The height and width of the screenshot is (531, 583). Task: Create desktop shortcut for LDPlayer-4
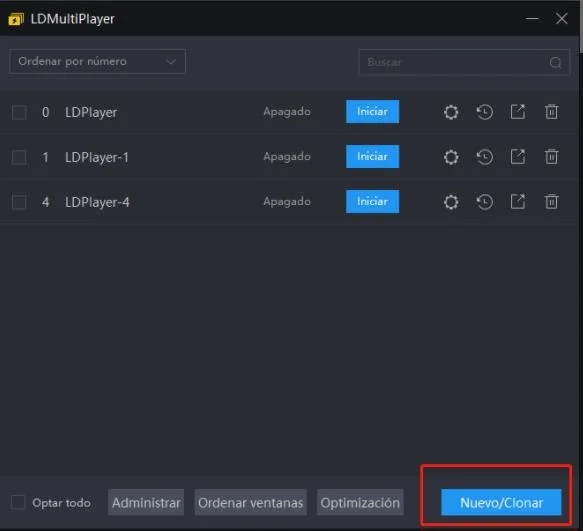pos(518,202)
